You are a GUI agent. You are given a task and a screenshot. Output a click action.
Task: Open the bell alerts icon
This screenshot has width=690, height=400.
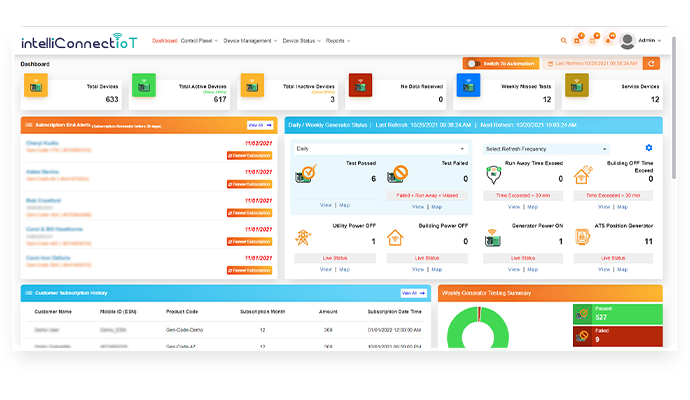609,39
